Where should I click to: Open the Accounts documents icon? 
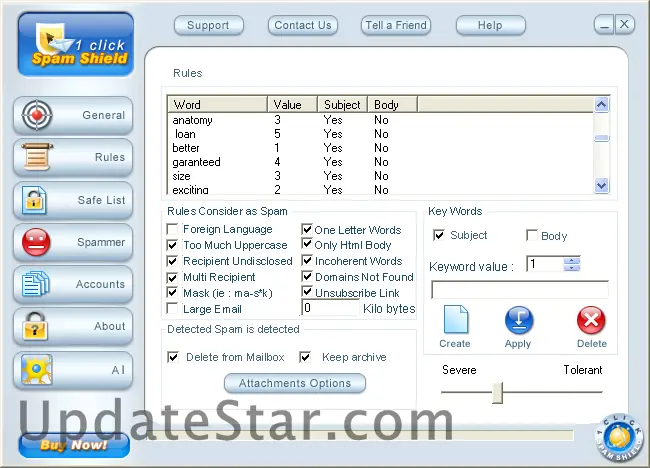click(36, 284)
